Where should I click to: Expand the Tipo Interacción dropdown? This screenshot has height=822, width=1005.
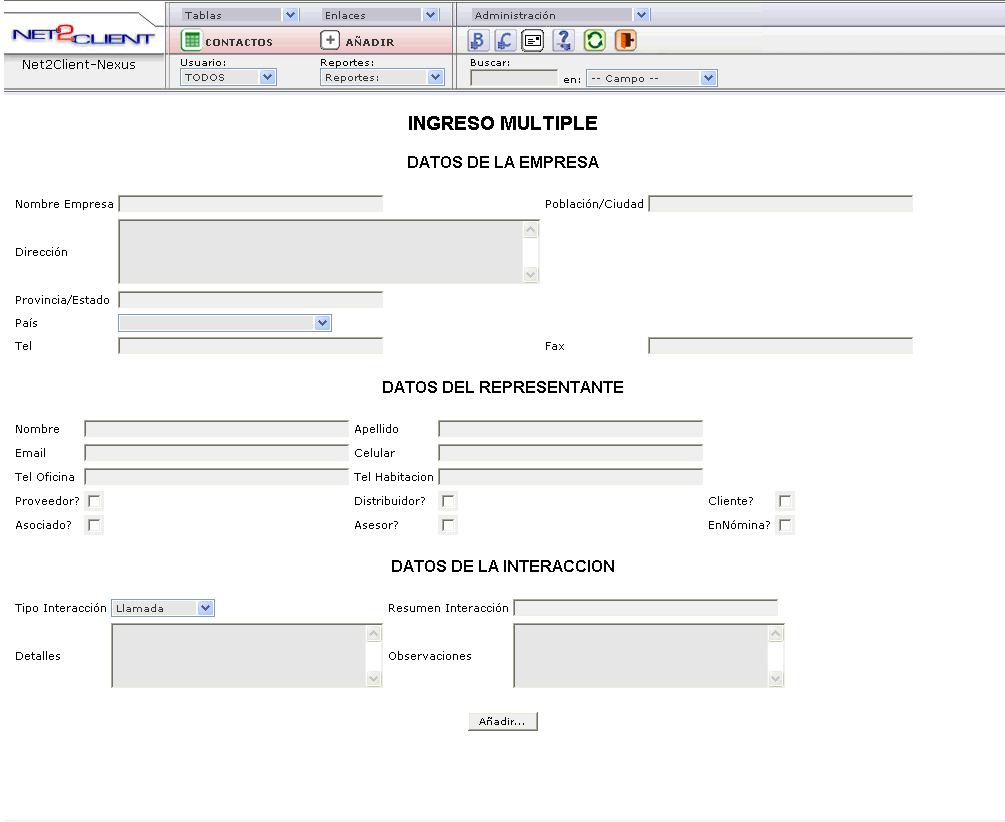[163, 608]
